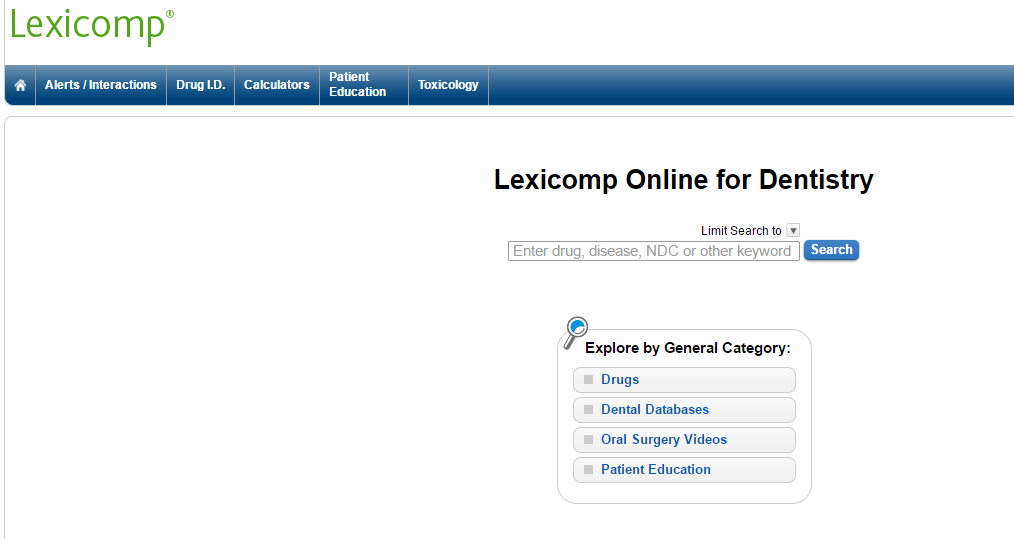Browse the Dental Databases category
1014x539 pixels.
click(x=655, y=410)
